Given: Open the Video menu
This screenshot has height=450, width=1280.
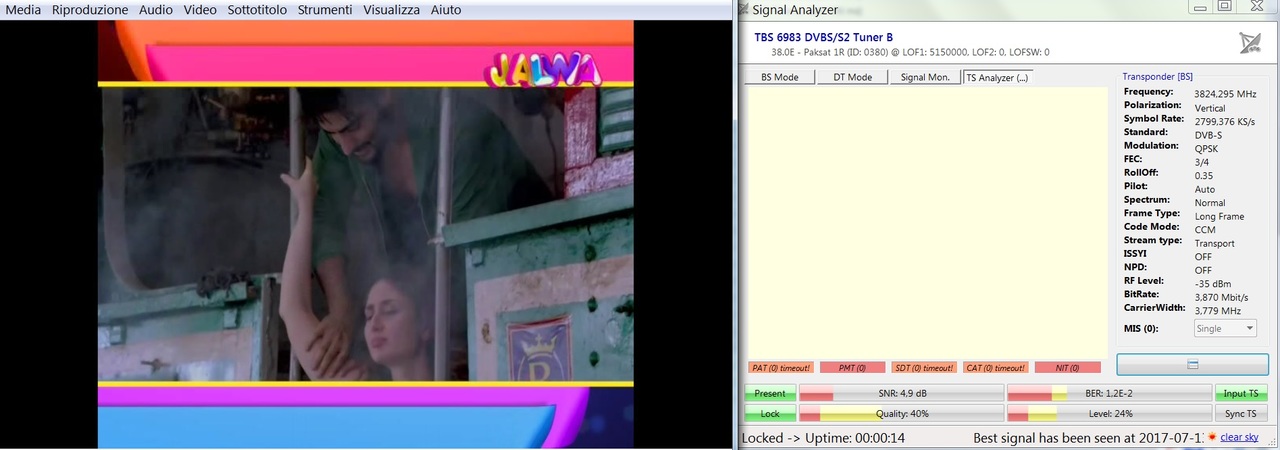Looking at the screenshot, I should pyautogui.click(x=200, y=9).
